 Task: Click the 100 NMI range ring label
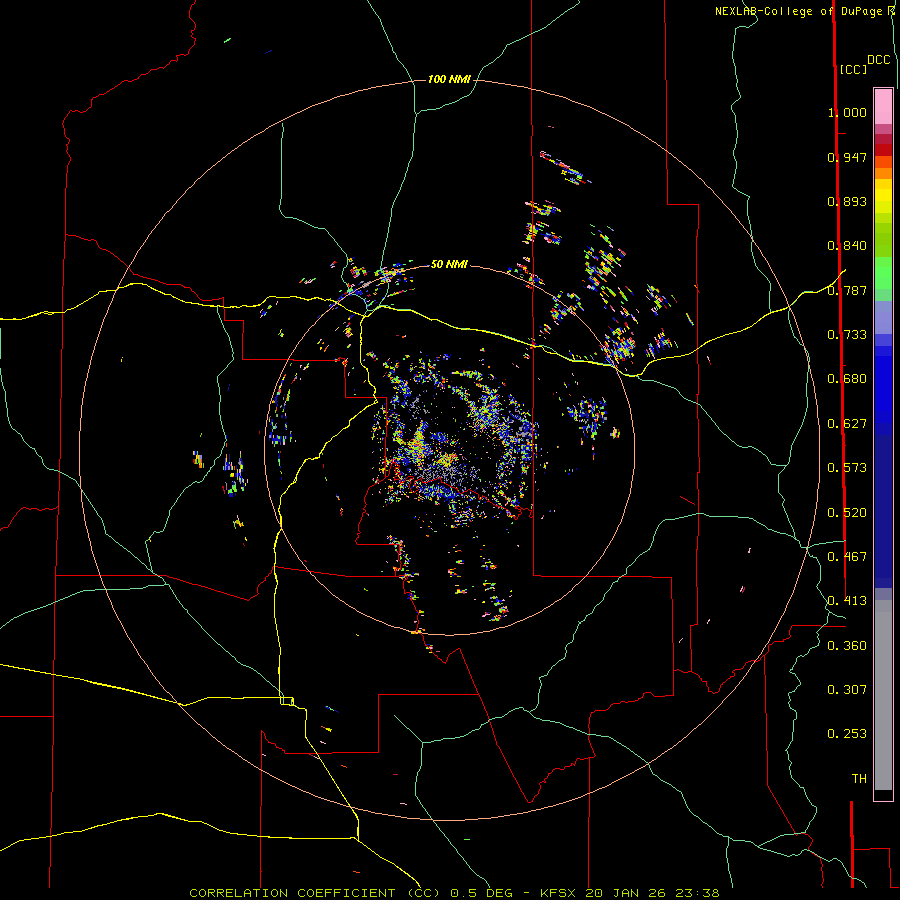click(449, 79)
